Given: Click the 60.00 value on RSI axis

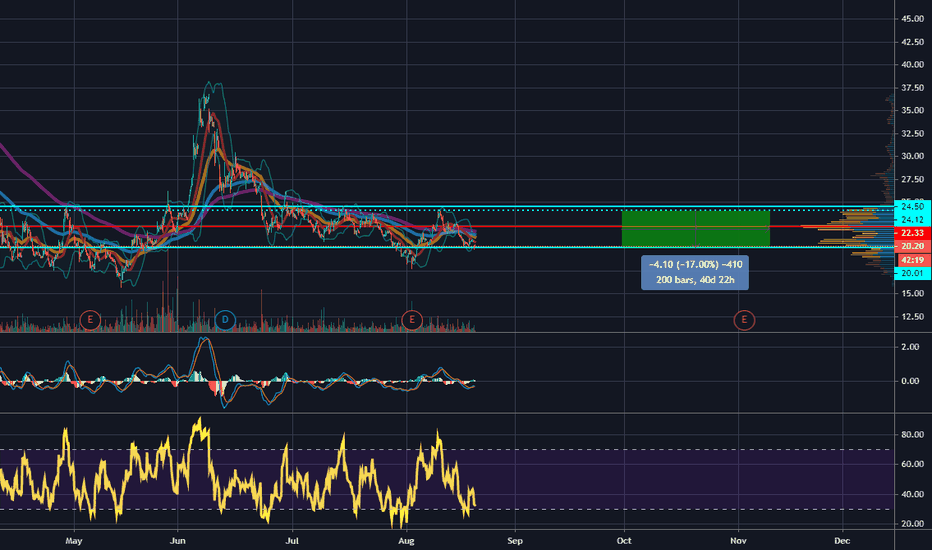Looking at the screenshot, I should pos(912,464).
